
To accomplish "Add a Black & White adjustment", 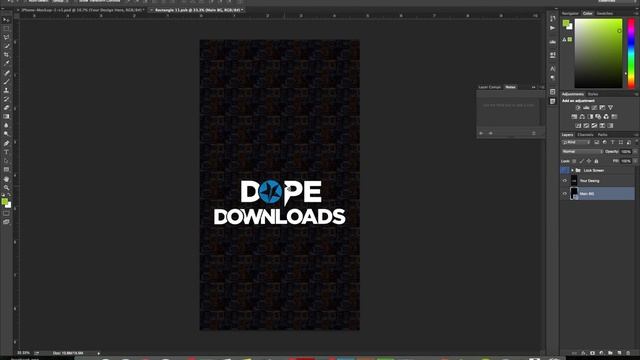I will point(590,117).
